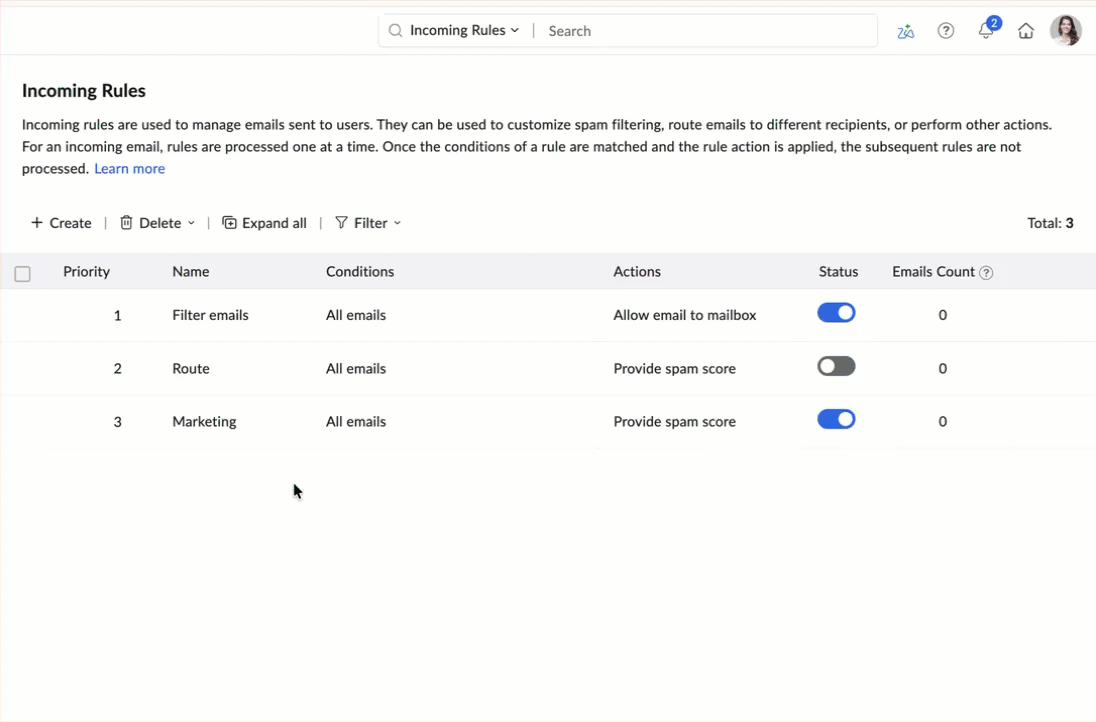Open the notifications bell icon
Viewport: 1096px width, 722px height.
click(986, 31)
